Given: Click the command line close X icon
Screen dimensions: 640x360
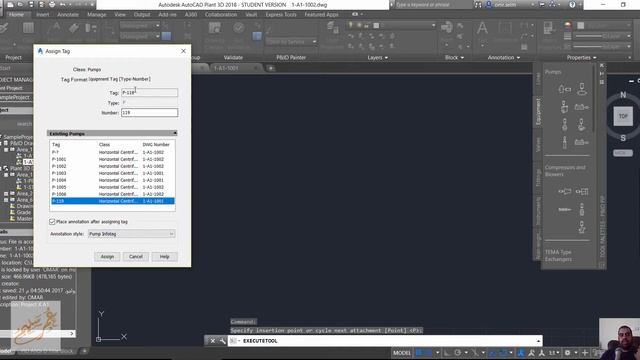Looking at the screenshot, I should [213, 341].
